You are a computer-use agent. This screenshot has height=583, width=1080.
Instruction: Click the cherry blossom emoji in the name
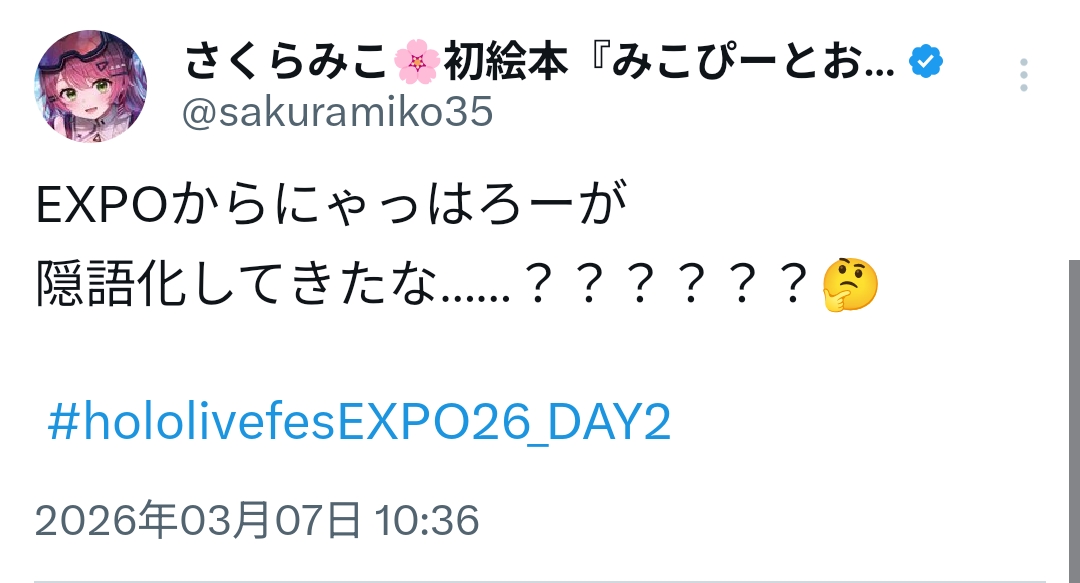click(x=417, y=62)
